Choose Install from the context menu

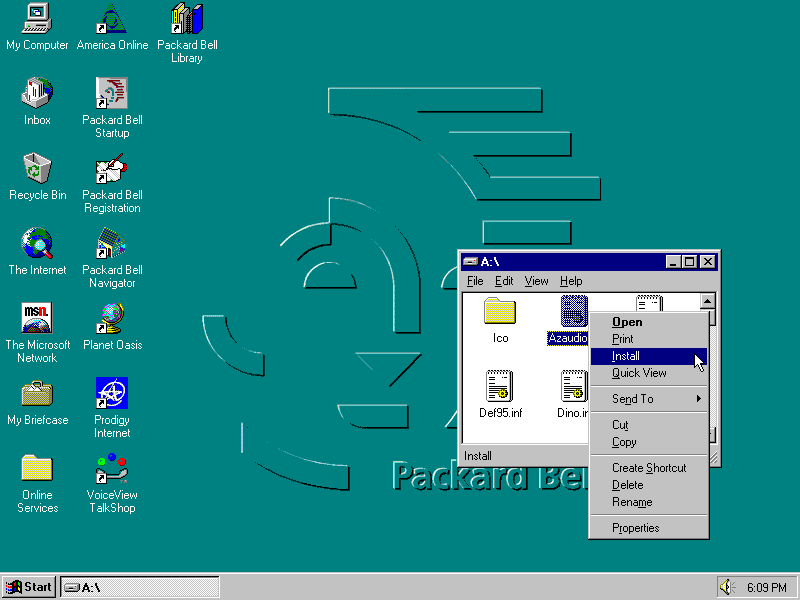[x=648, y=356]
